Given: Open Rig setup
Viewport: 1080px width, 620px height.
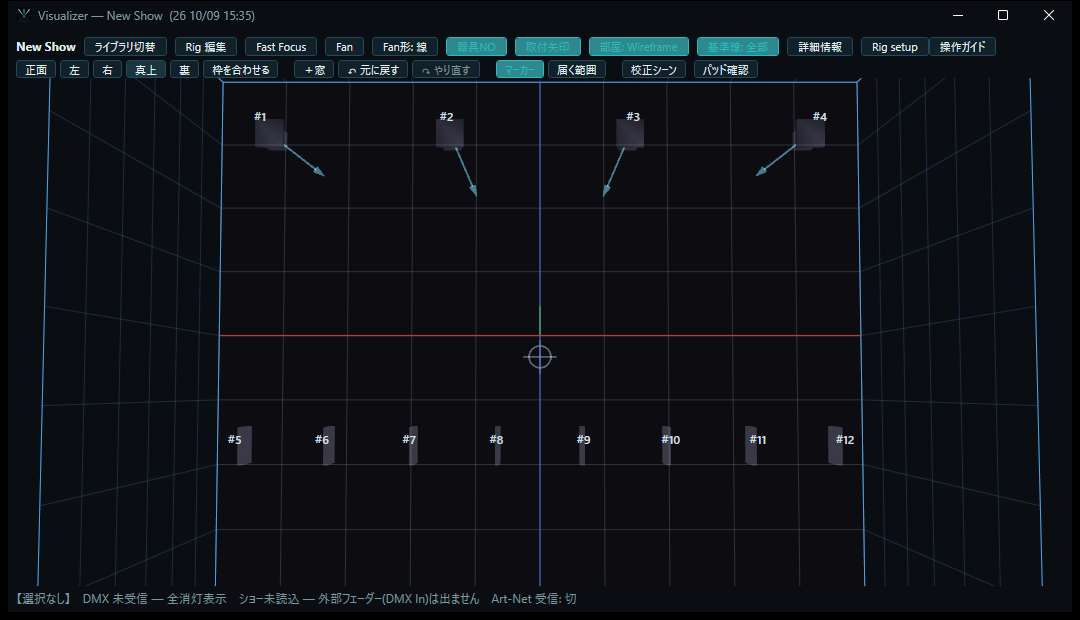Looking at the screenshot, I should [x=895, y=47].
